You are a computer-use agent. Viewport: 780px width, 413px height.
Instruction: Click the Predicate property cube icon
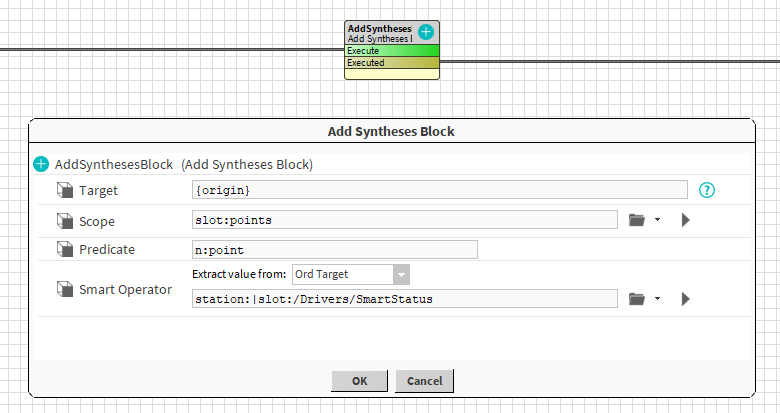(64, 250)
